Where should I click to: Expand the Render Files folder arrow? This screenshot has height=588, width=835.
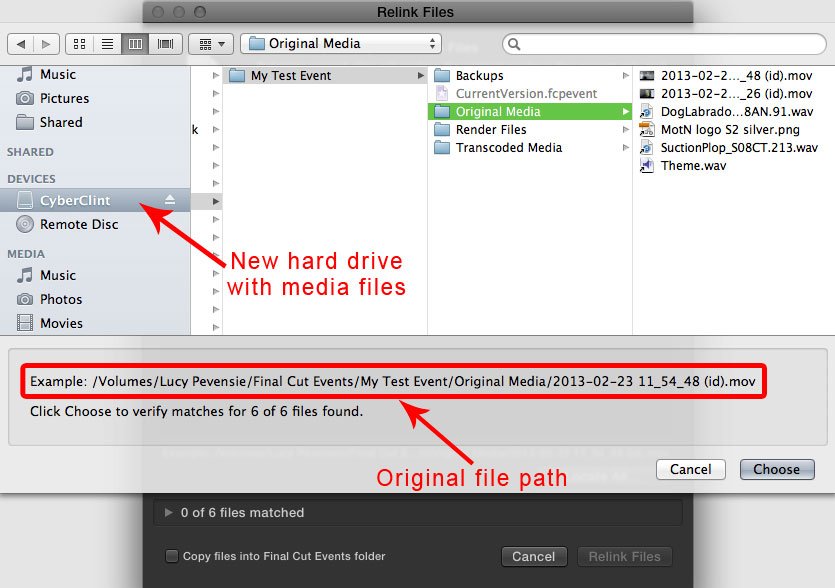(x=626, y=129)
